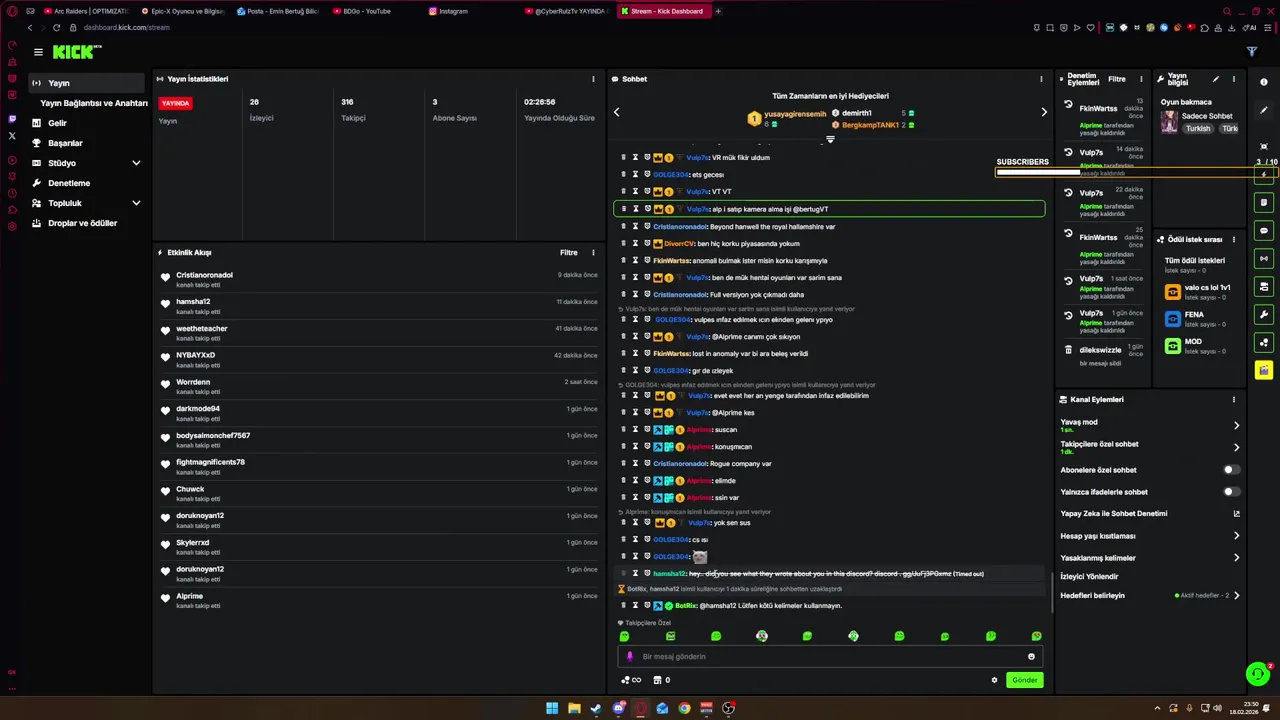Click İzleyici Yönlendir option
This screenshot has width=1280, height=720.
(1089, 577)
